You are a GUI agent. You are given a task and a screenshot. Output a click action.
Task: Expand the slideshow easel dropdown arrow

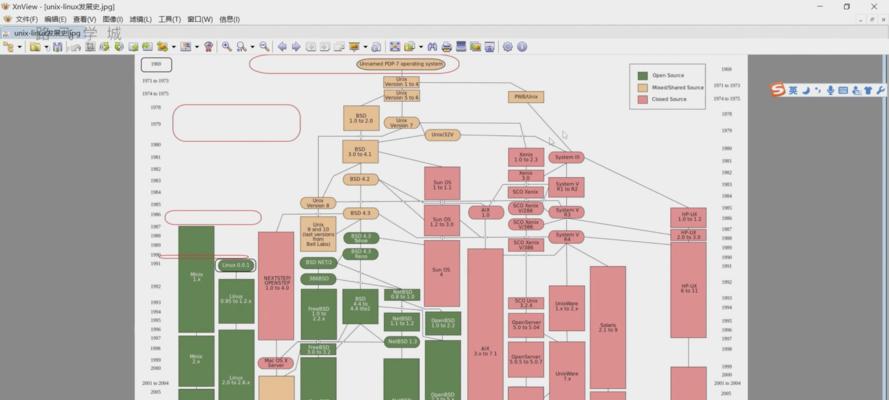[x=365, y=46]
